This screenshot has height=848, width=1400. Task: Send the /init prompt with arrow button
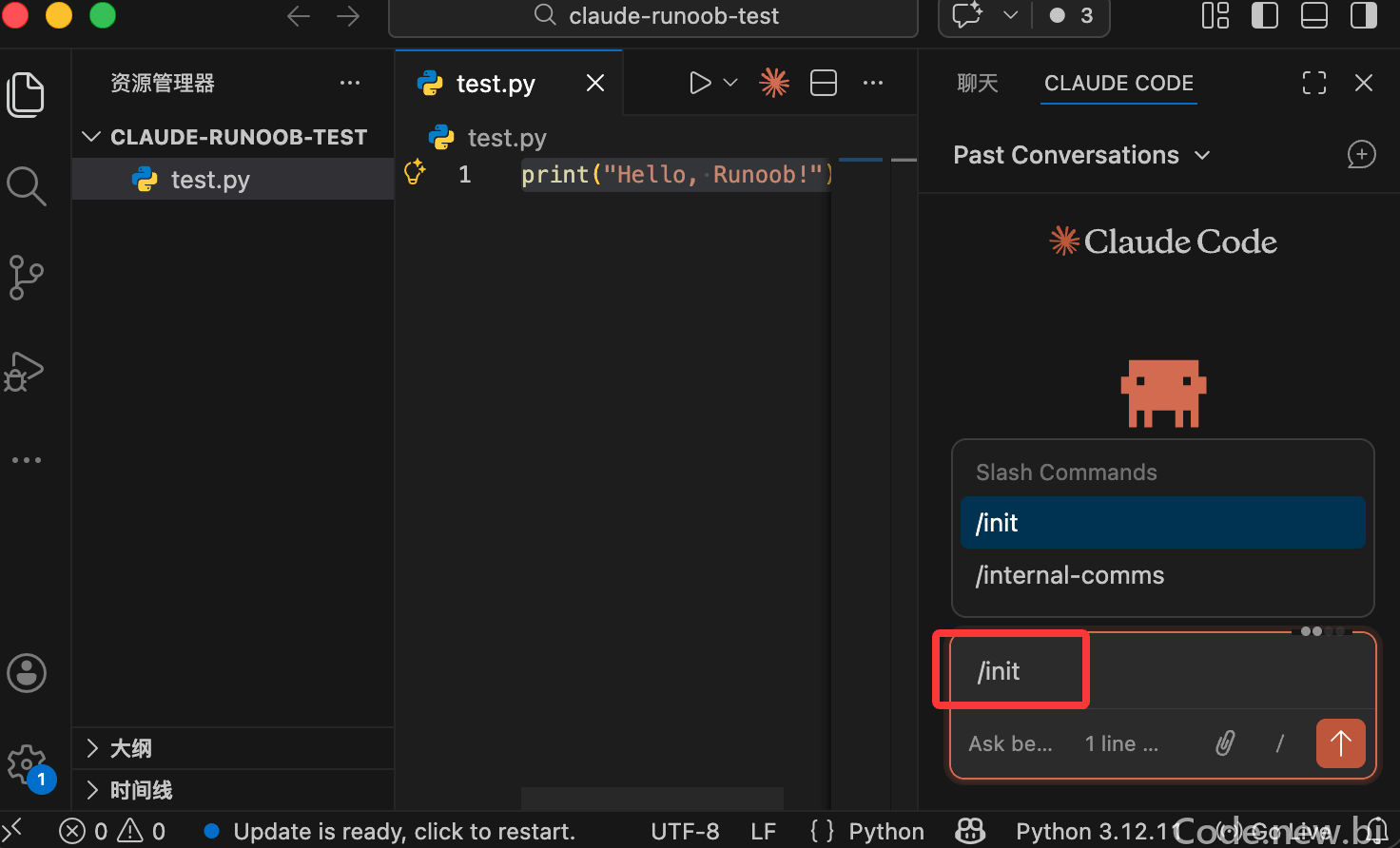pos(1341,743)
